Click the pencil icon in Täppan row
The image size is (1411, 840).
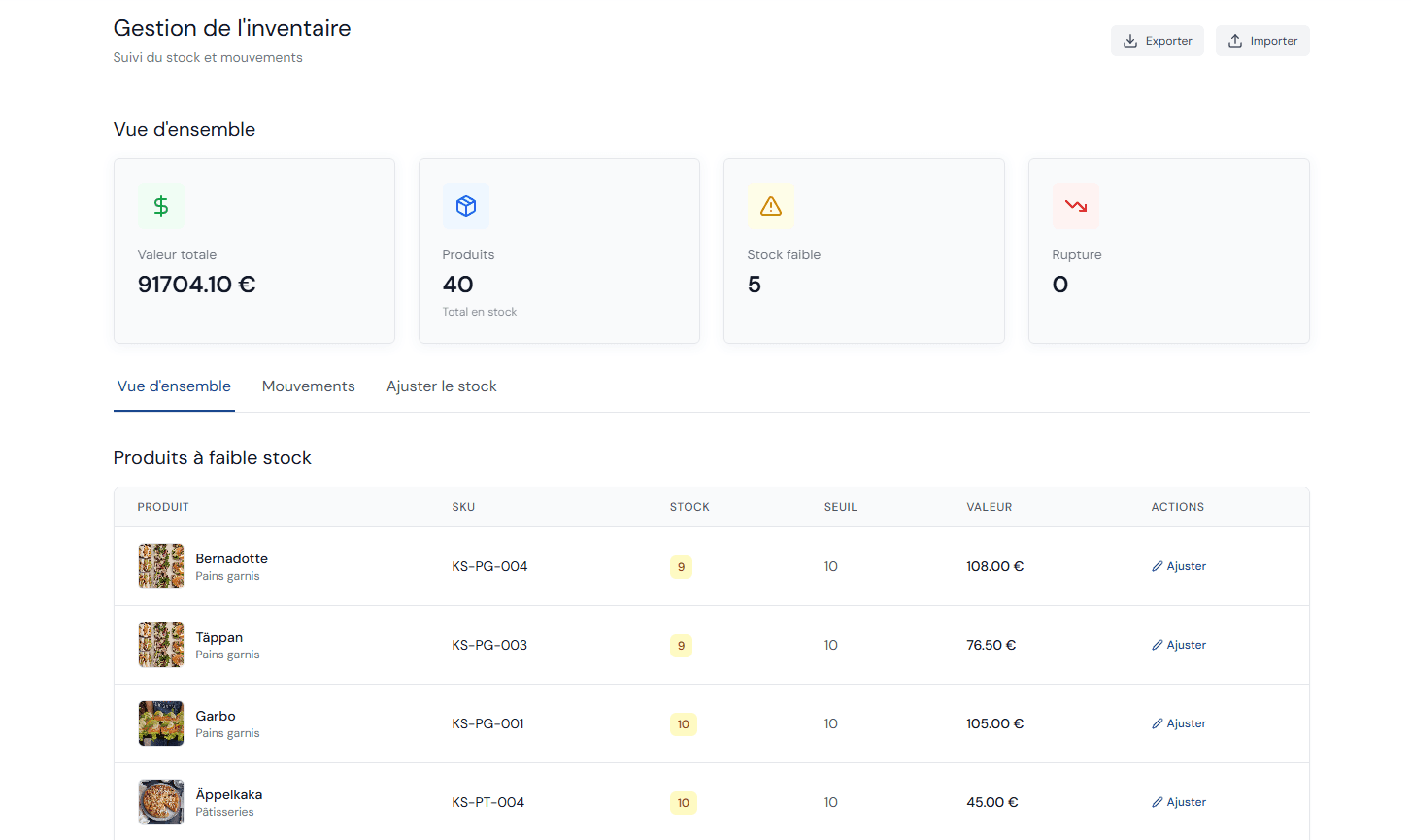(1158, 645)
